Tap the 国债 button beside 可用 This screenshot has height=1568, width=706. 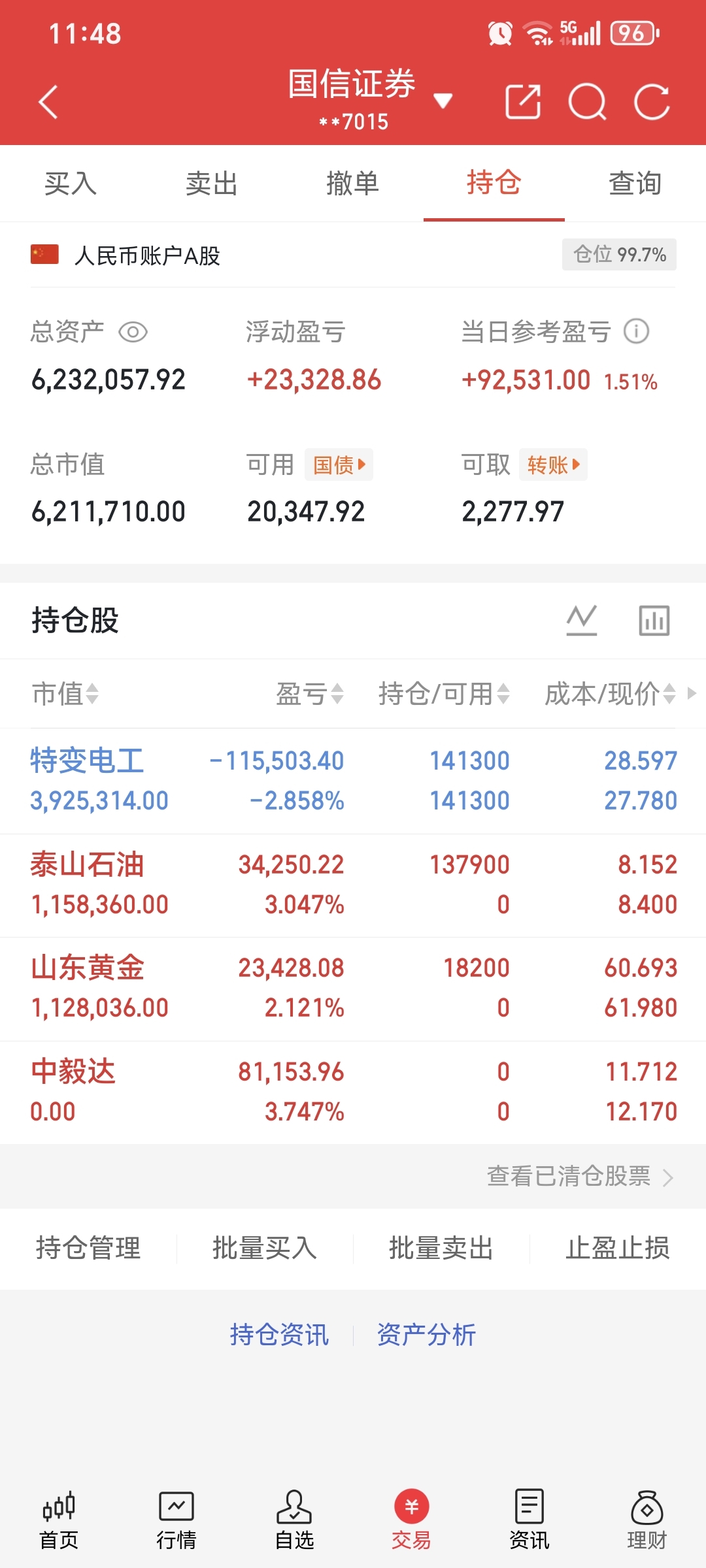339,465
